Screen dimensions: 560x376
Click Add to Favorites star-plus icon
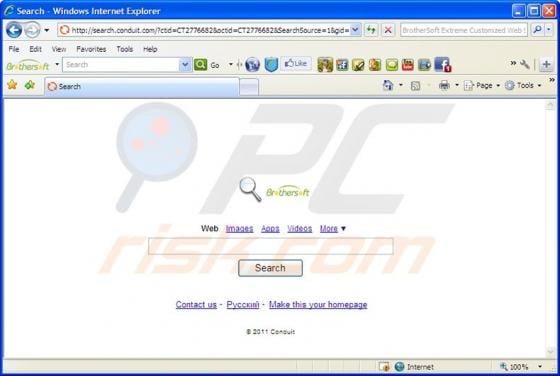click(30, 85)
